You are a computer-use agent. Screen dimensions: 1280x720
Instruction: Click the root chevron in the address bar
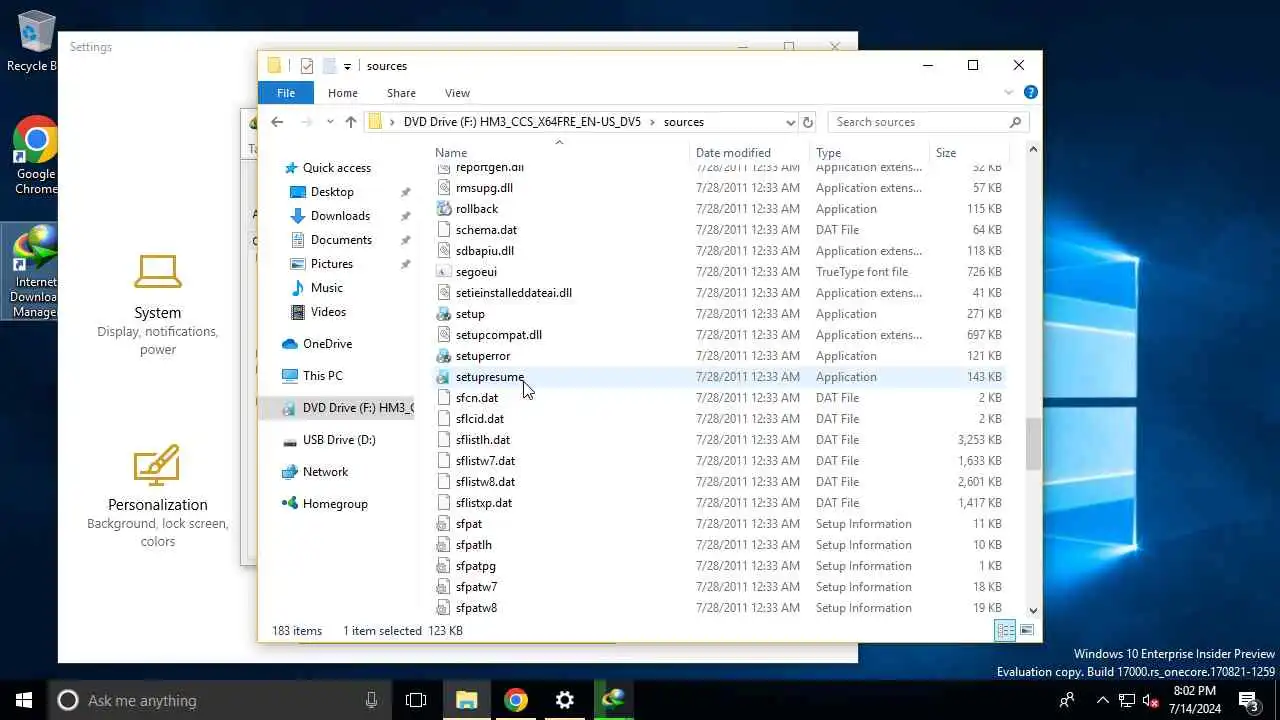point(393,122)
